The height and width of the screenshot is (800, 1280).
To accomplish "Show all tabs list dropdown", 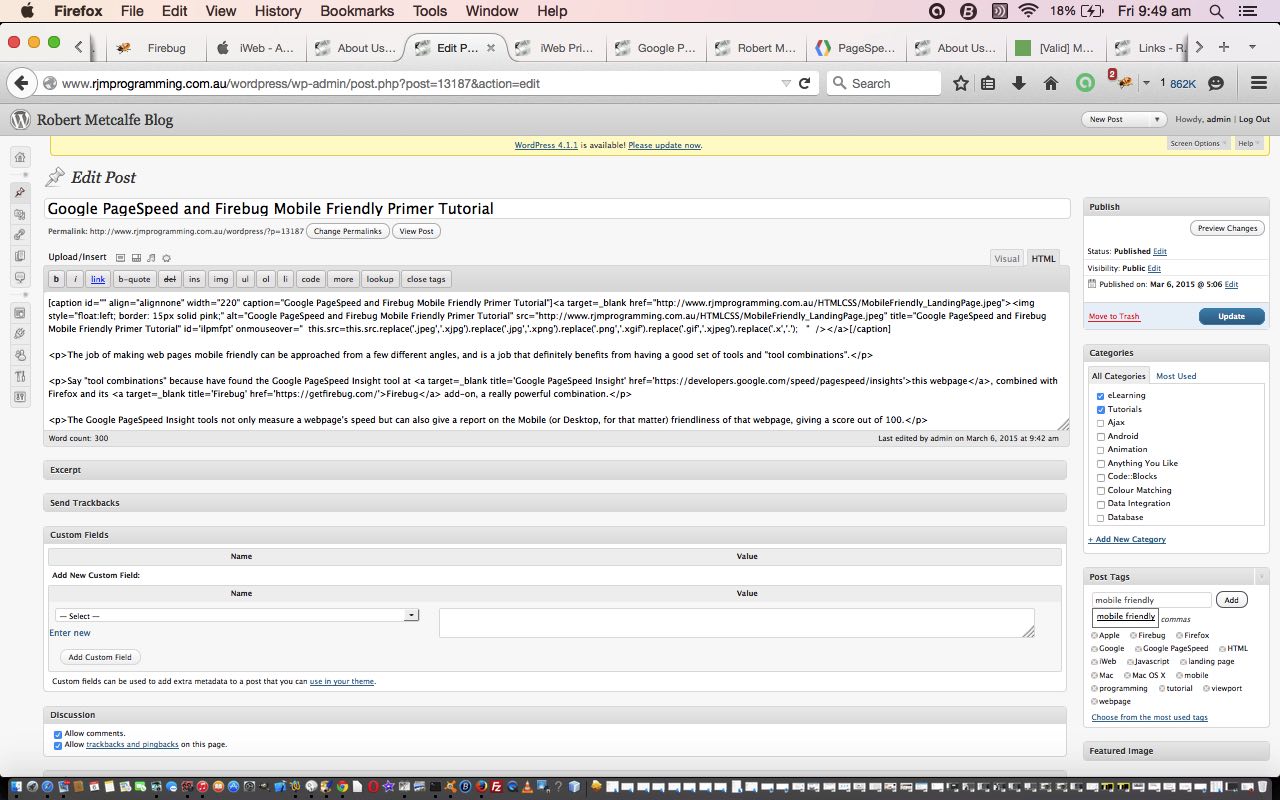I will 1252,47.
